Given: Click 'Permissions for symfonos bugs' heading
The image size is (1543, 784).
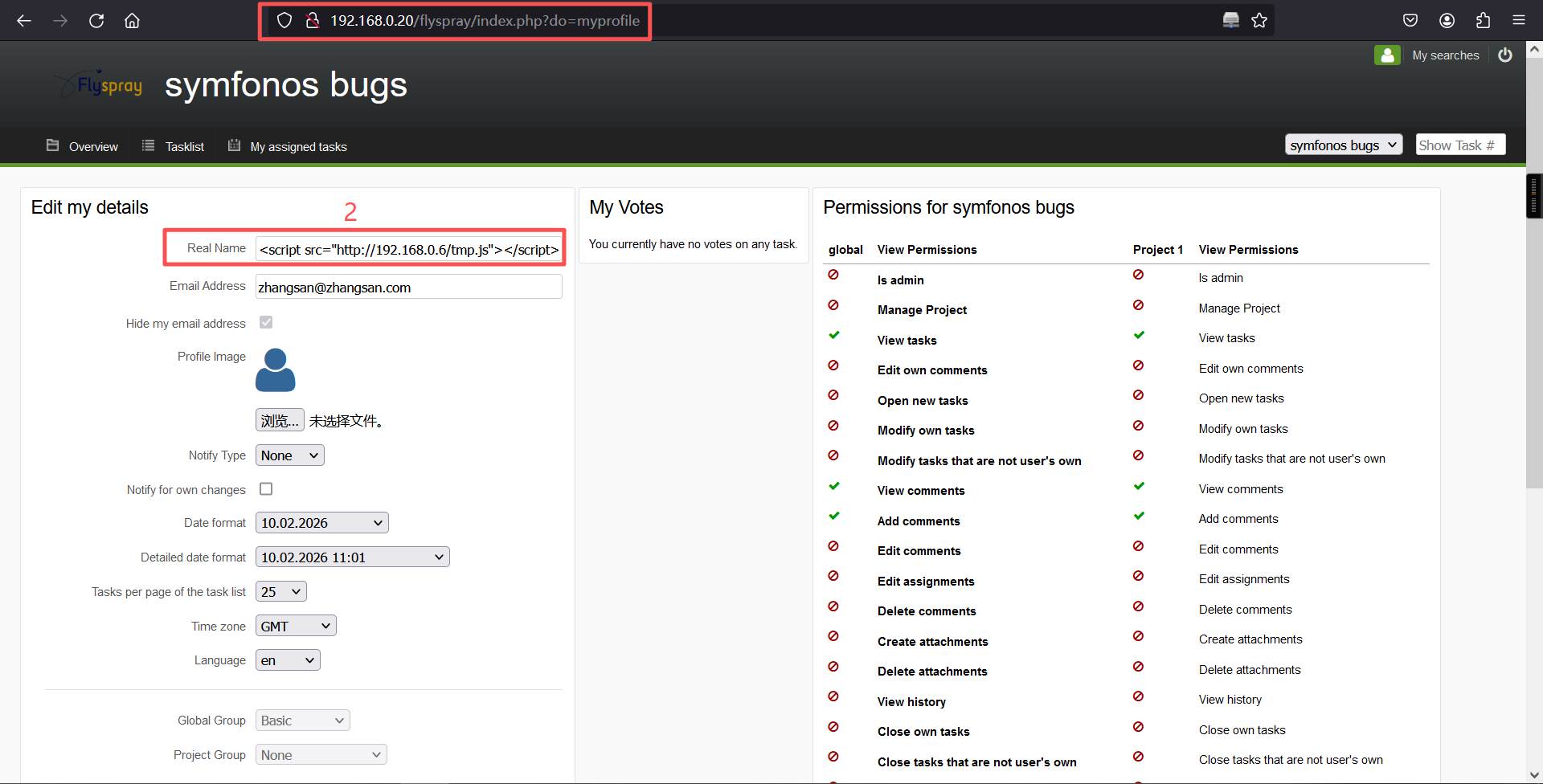Looking at the screenshot, I should (949, 207).
